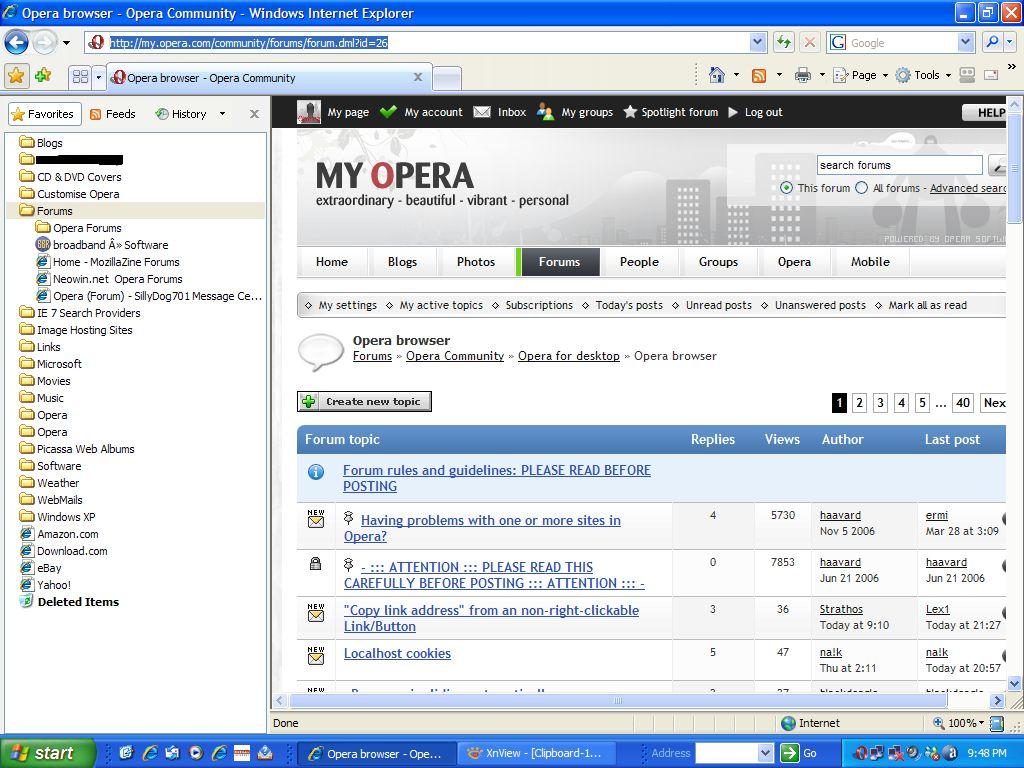The height and width of the screenshot is (768, 1024).
Task: Select the 'All forums' radio button
Action: 861,188
